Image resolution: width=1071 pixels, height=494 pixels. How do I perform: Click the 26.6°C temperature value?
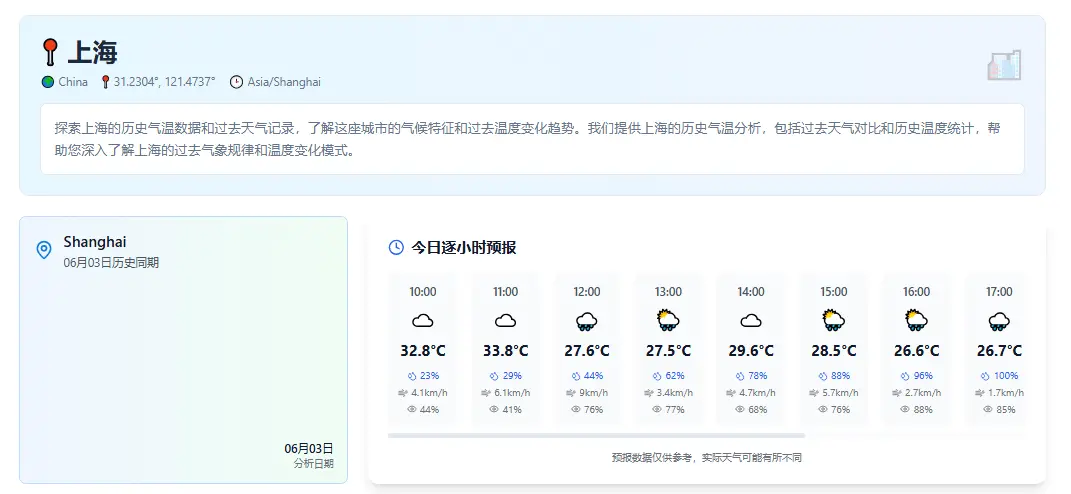pos(917,351)
